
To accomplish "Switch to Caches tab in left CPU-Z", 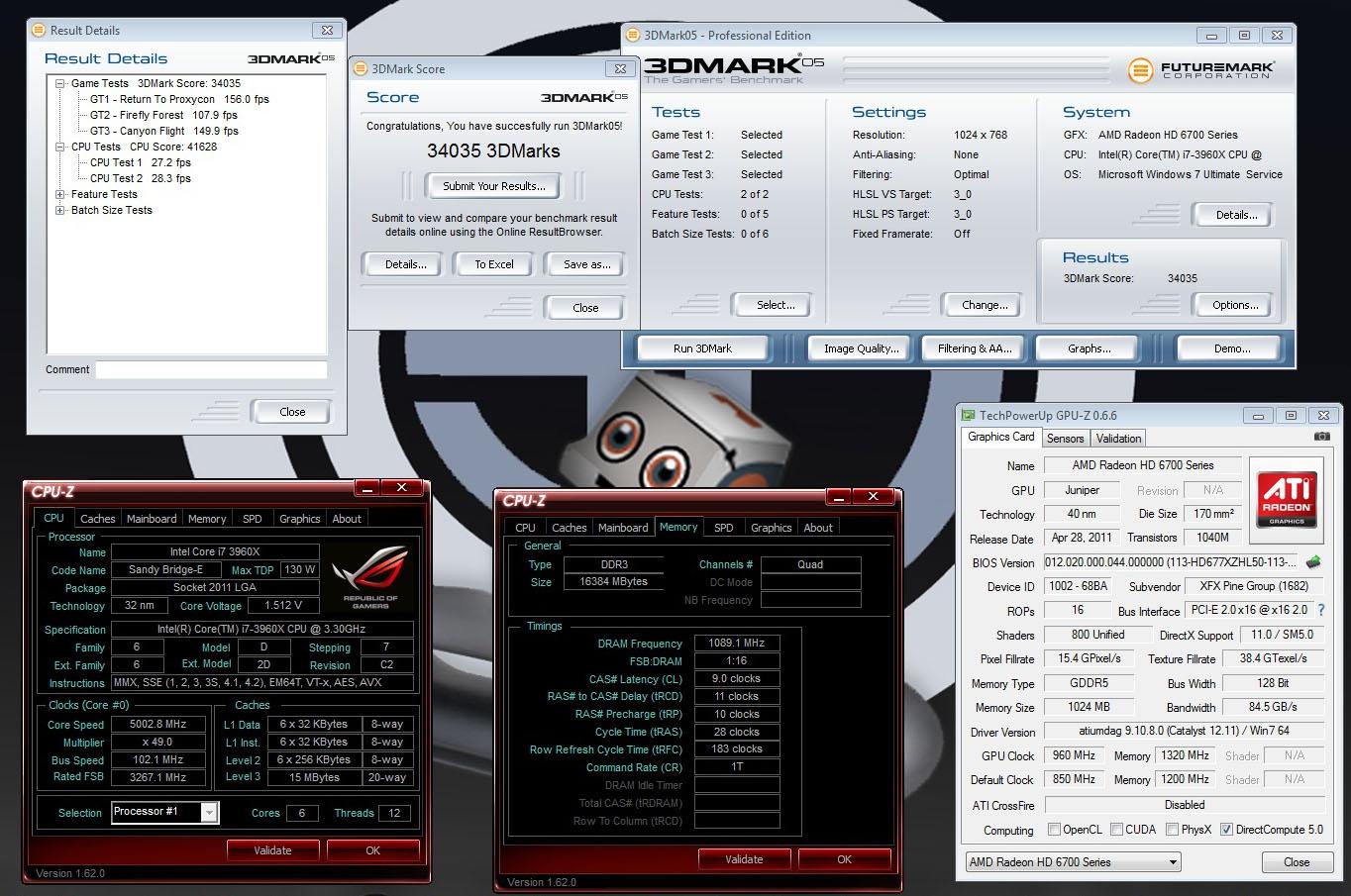I will pyautogui.click(x=97, y=519).
